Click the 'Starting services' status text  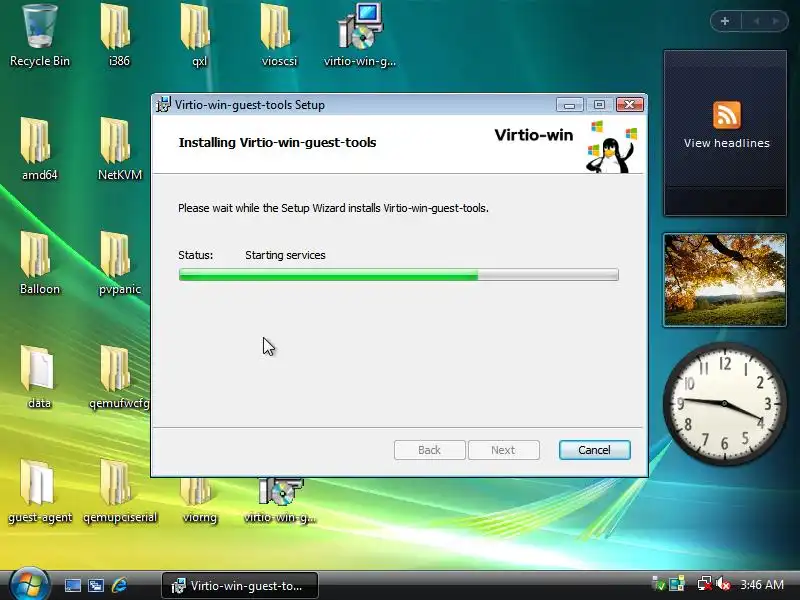coord(285,255)
